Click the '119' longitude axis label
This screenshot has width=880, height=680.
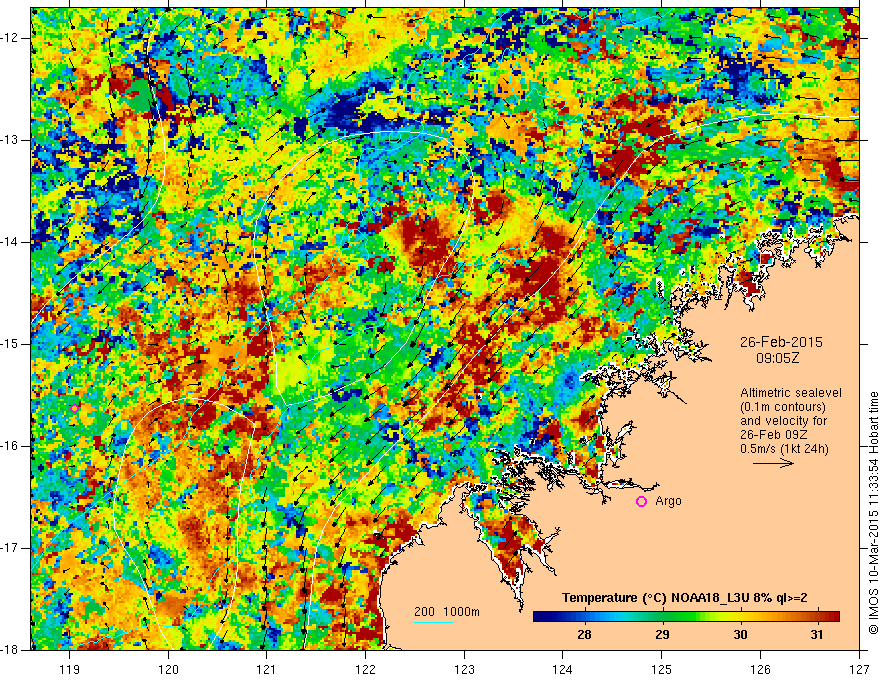[x=70, y=669]
